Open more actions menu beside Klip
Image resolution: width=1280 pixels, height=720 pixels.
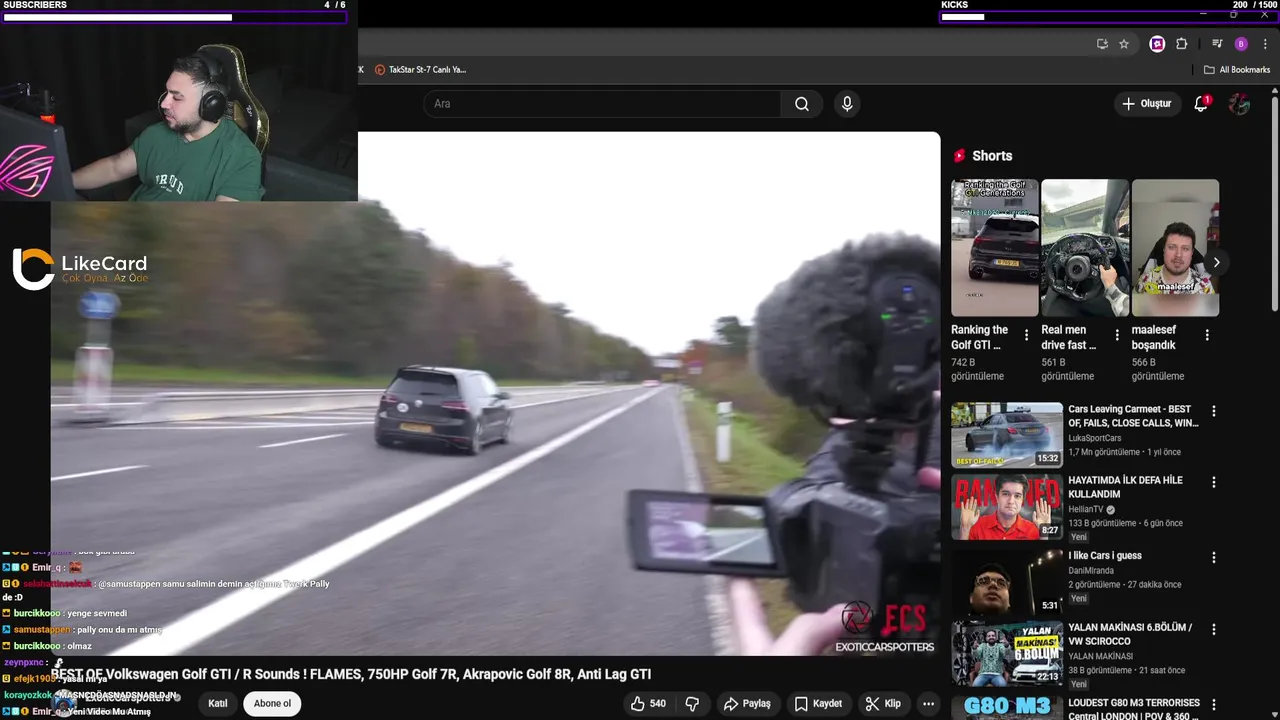(928, 704)
